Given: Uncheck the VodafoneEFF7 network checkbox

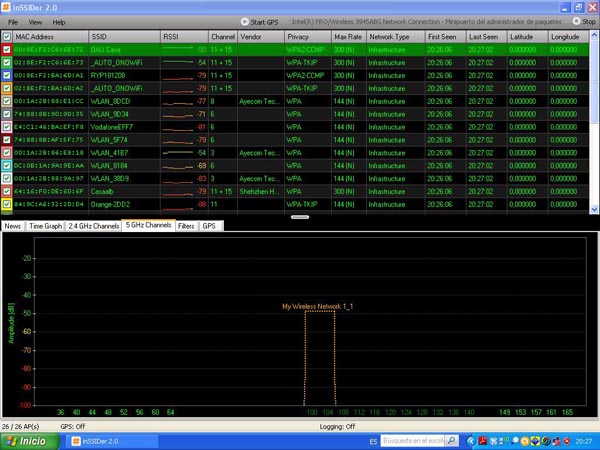Looking at the screenshot, I should (7, 127).
